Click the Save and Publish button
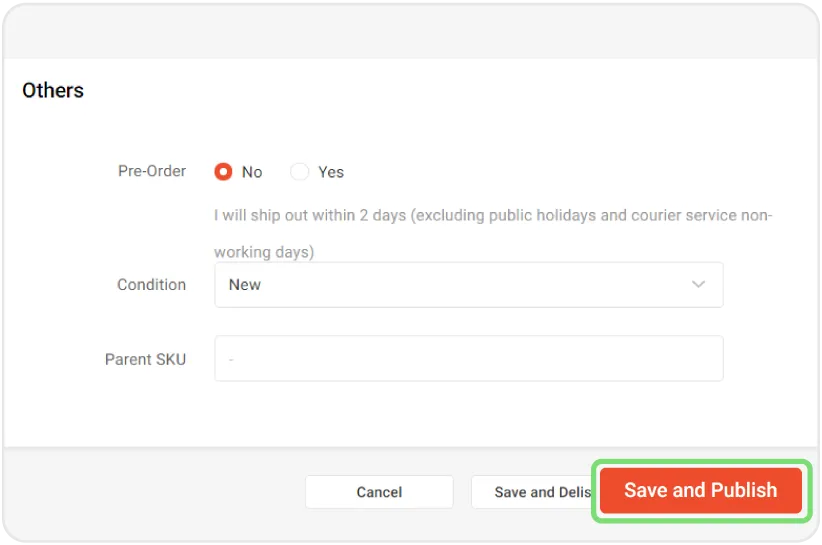The width and height of the screenshot is (822, 545). click(700, 490)
